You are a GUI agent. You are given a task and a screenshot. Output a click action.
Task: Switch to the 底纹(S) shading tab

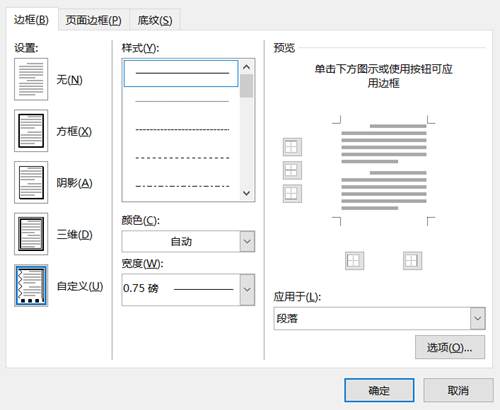click(x=155, y=20)
